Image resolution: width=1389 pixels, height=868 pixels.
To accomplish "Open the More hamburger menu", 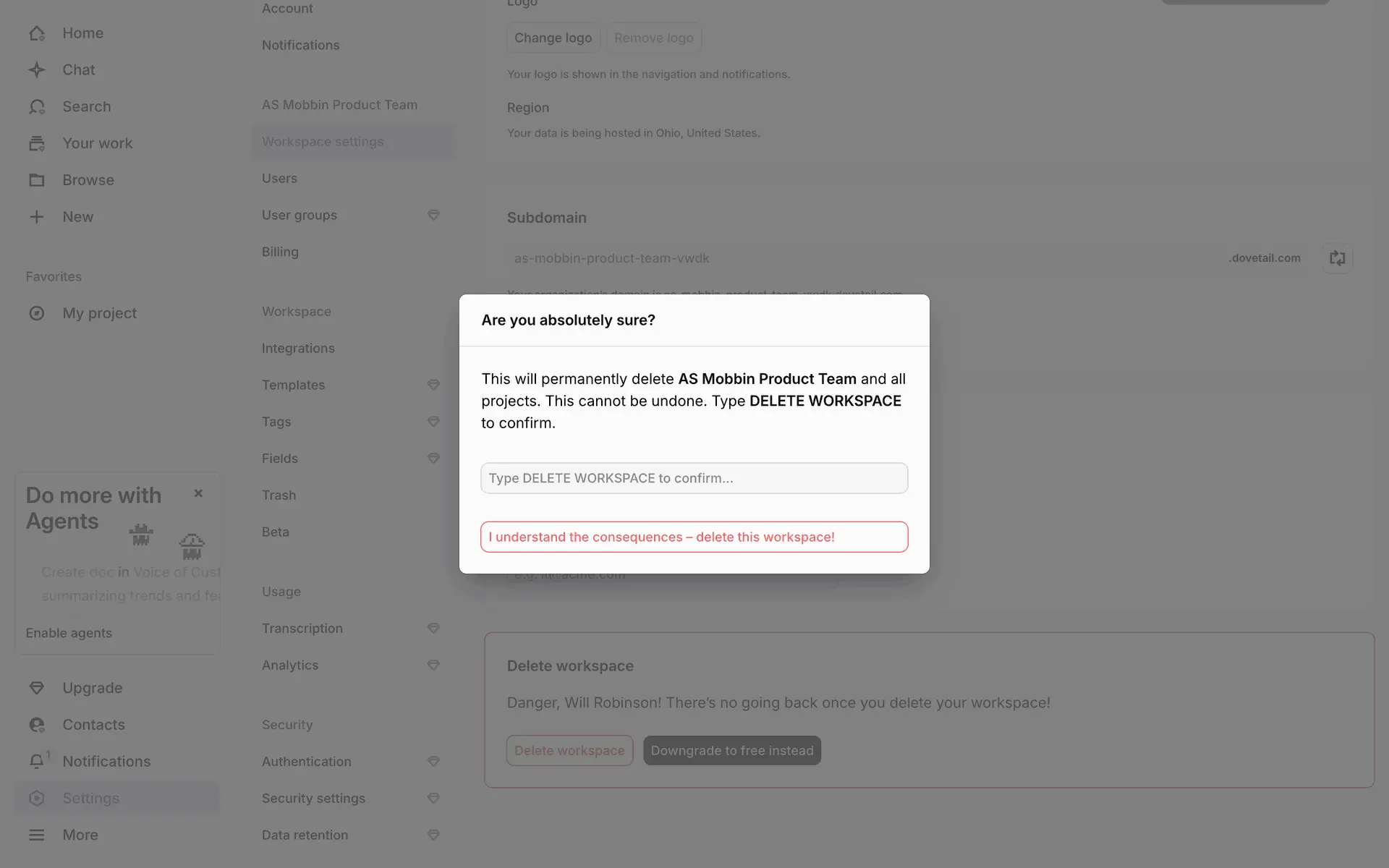I will [37, 835].
